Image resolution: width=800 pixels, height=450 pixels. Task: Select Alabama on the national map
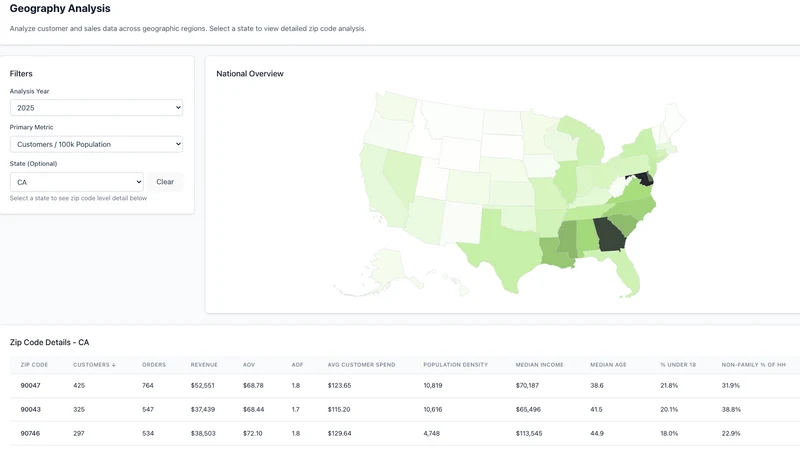pyautogui.click(x=587, y=236)
